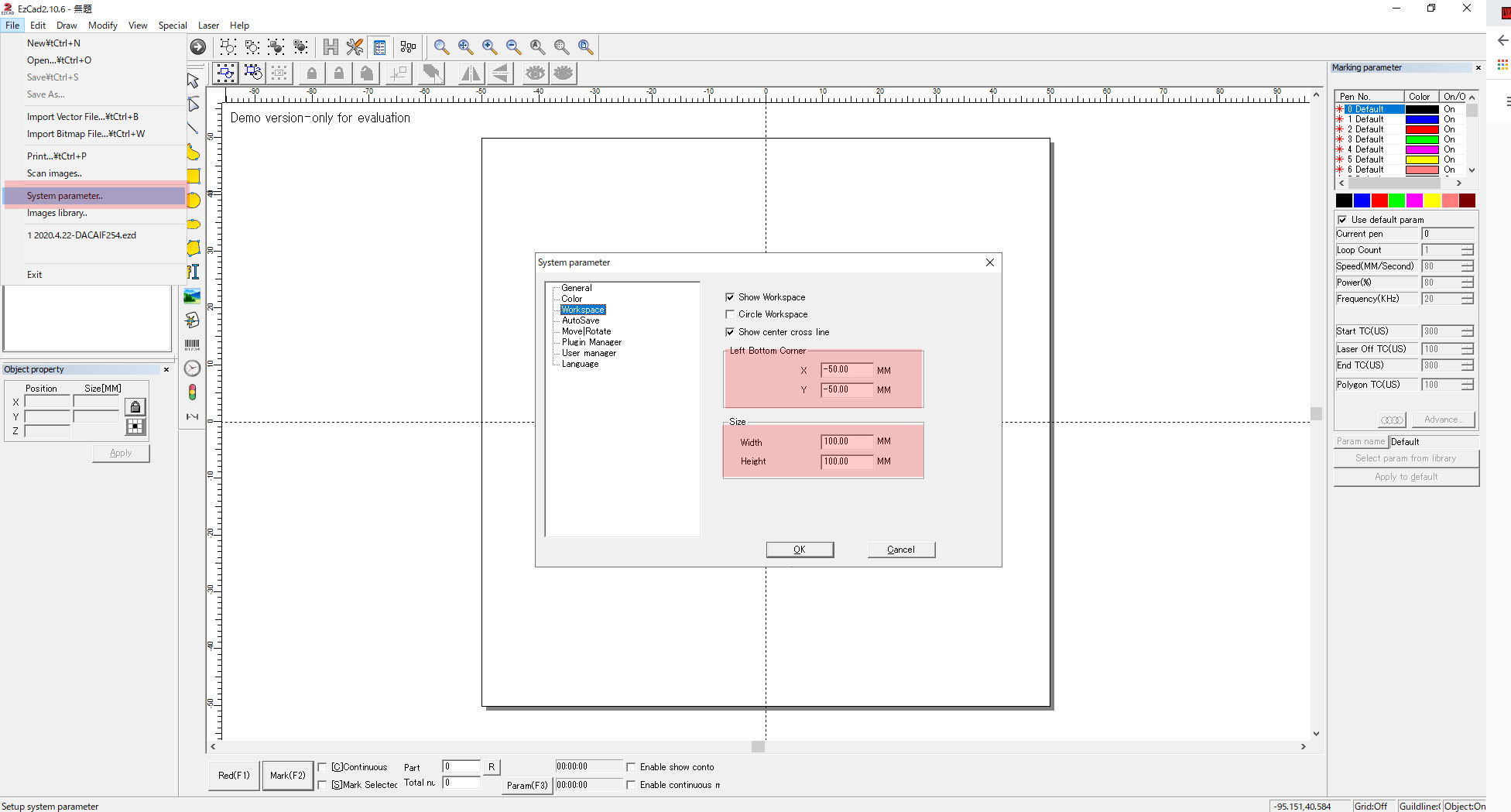Click the lock aspect ratio icon in Object property
The image size is (1511, 812).
(135, 407)
